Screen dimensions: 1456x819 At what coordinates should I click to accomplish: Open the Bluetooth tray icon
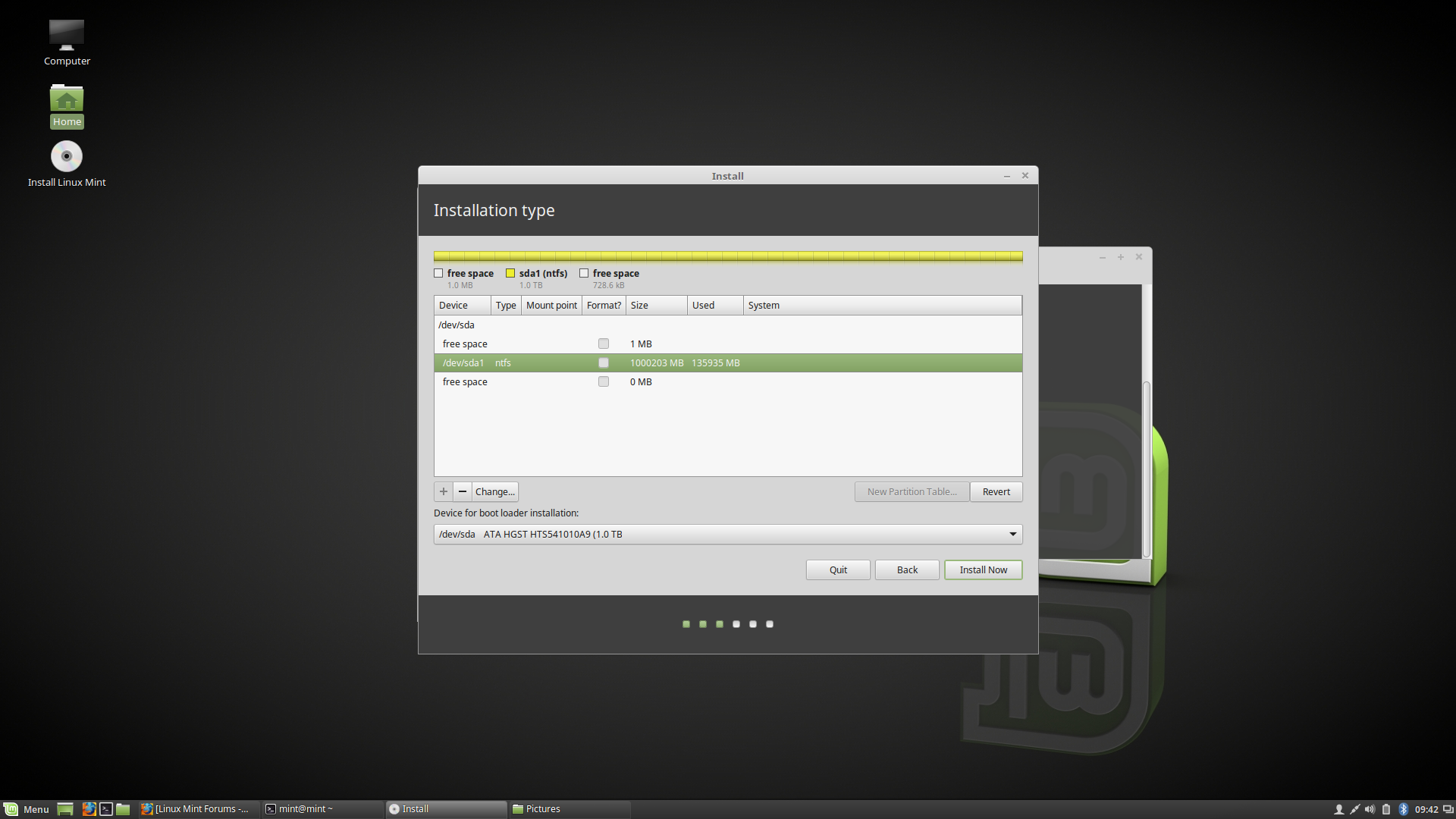pyautogui.click(x=1403, y=809)
